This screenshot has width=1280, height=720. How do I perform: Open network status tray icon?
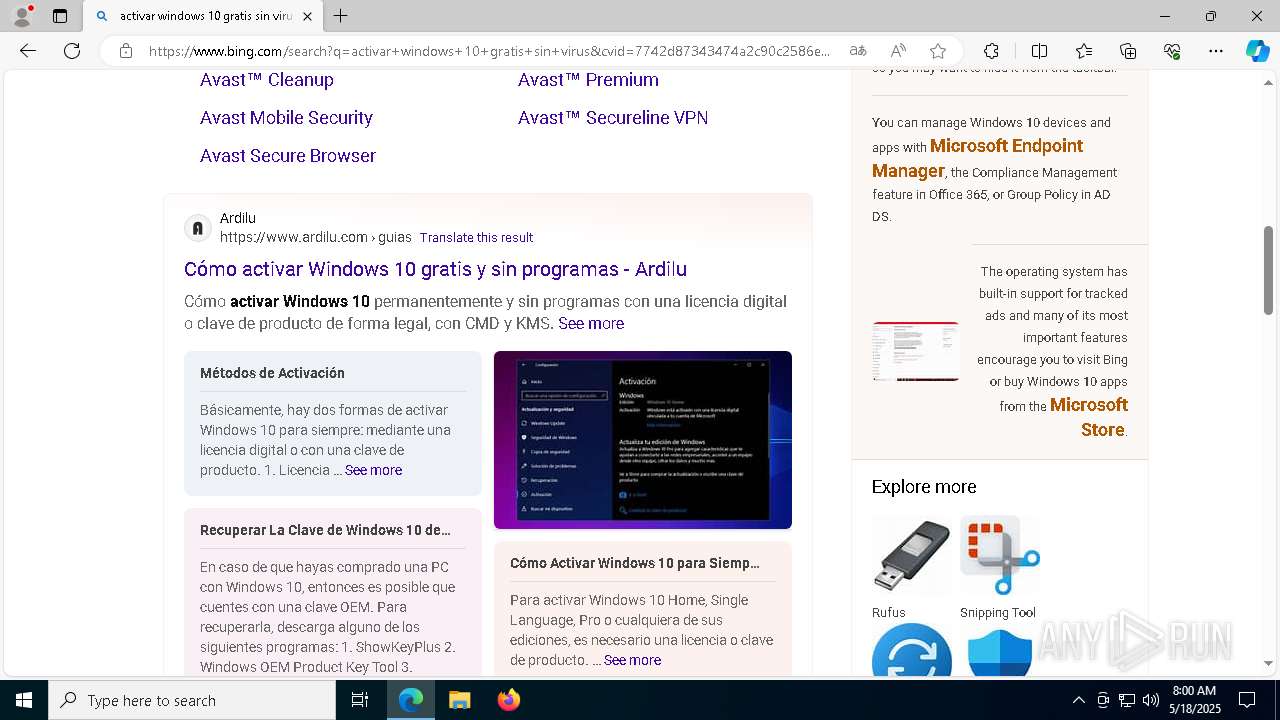coord(1127,700)
